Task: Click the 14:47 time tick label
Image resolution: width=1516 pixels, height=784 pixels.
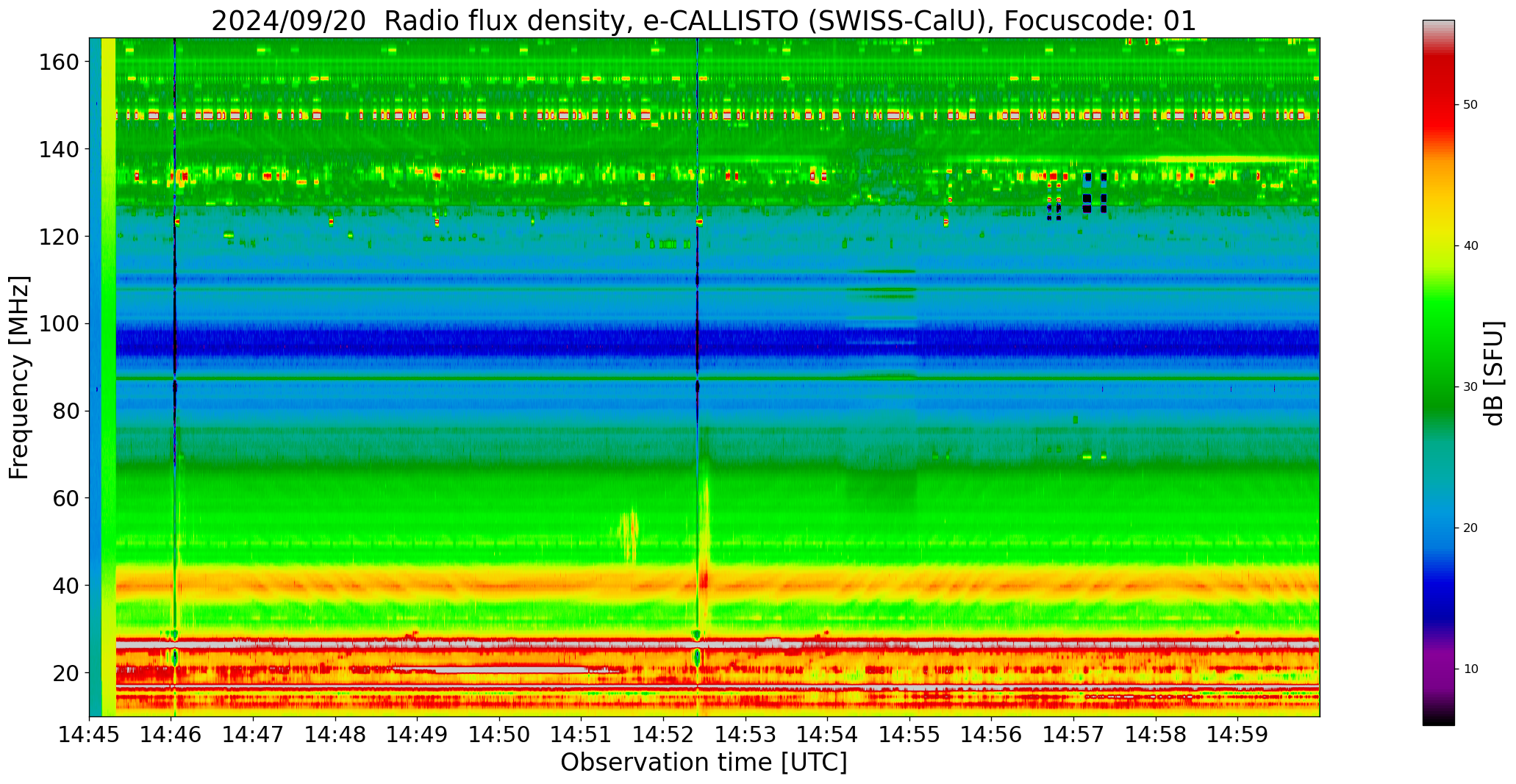Action: [x=254, y=734]
